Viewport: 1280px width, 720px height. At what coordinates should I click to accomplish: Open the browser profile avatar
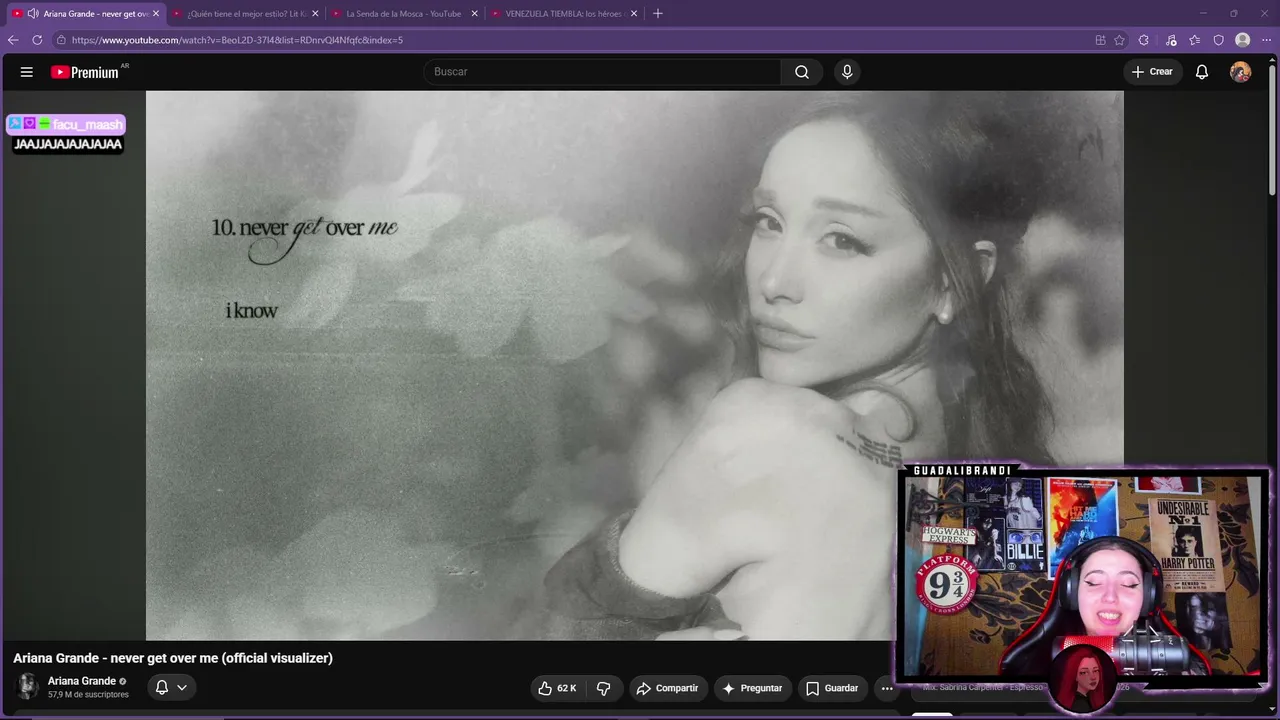click(1243, 40)
